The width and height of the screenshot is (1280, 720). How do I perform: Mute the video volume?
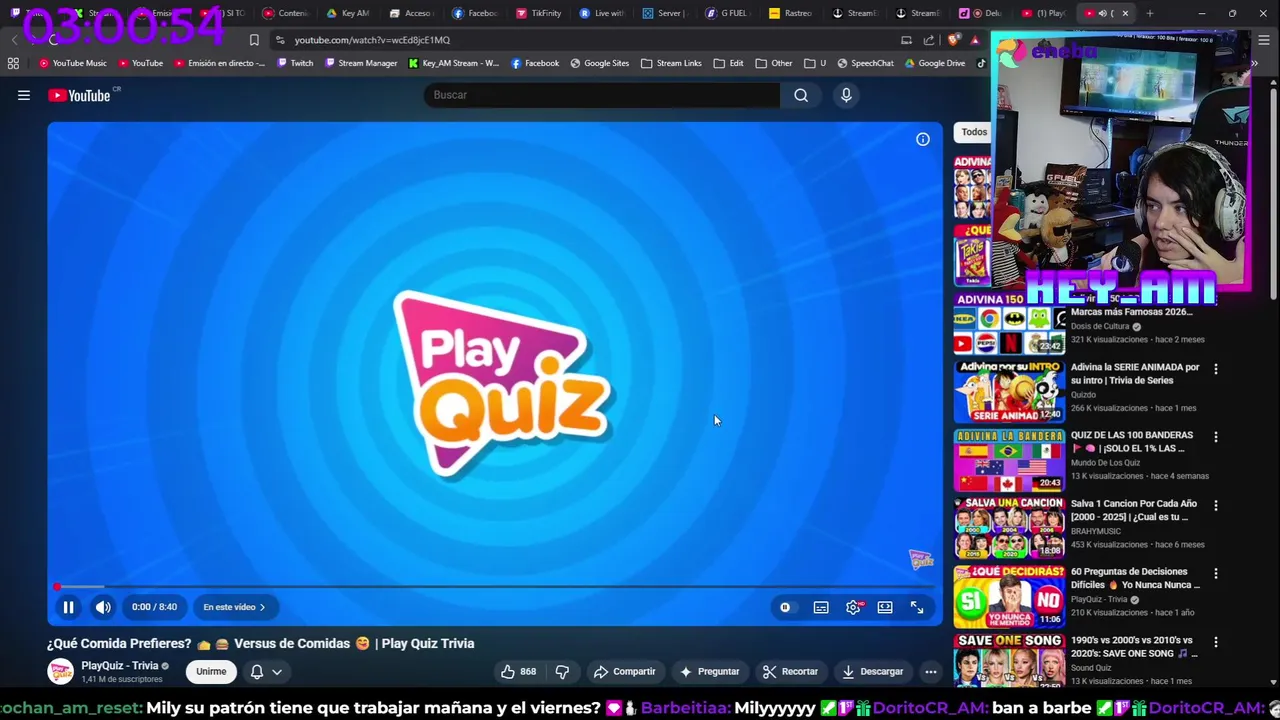pyautogui.click(x=103, y=607)
